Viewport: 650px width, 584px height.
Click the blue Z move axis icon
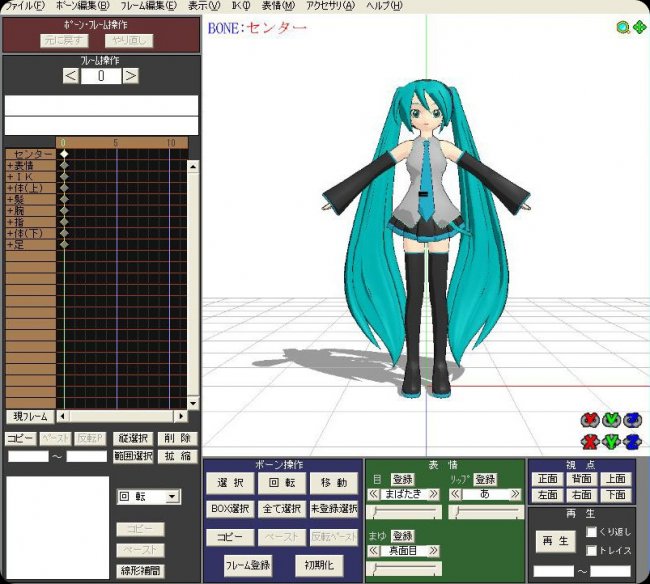632,441
